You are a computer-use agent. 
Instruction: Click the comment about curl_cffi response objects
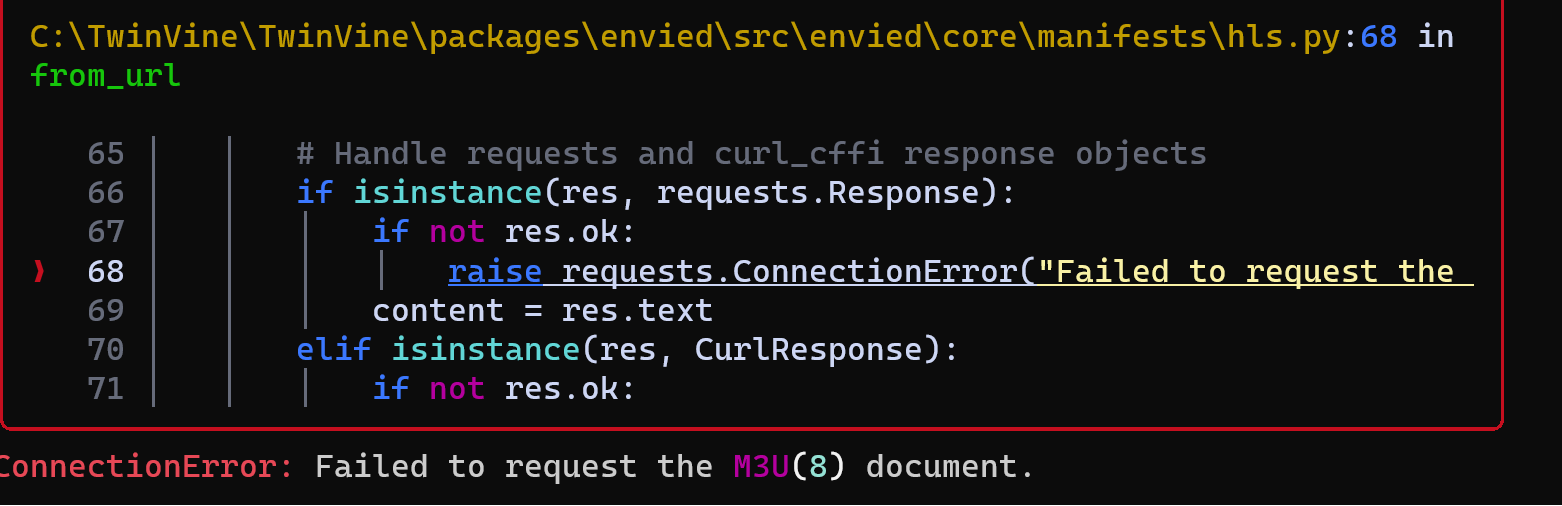coord(752,154)
